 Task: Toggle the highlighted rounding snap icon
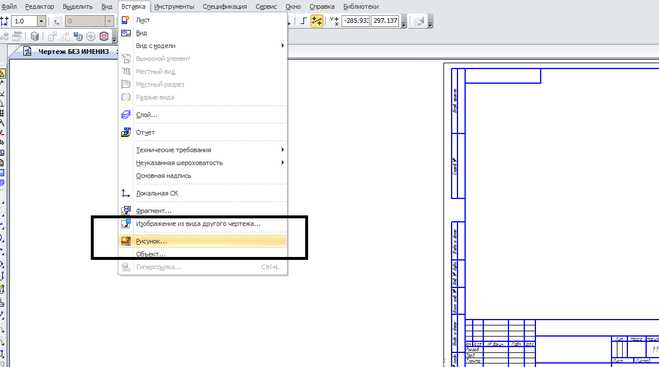(317, 21)
